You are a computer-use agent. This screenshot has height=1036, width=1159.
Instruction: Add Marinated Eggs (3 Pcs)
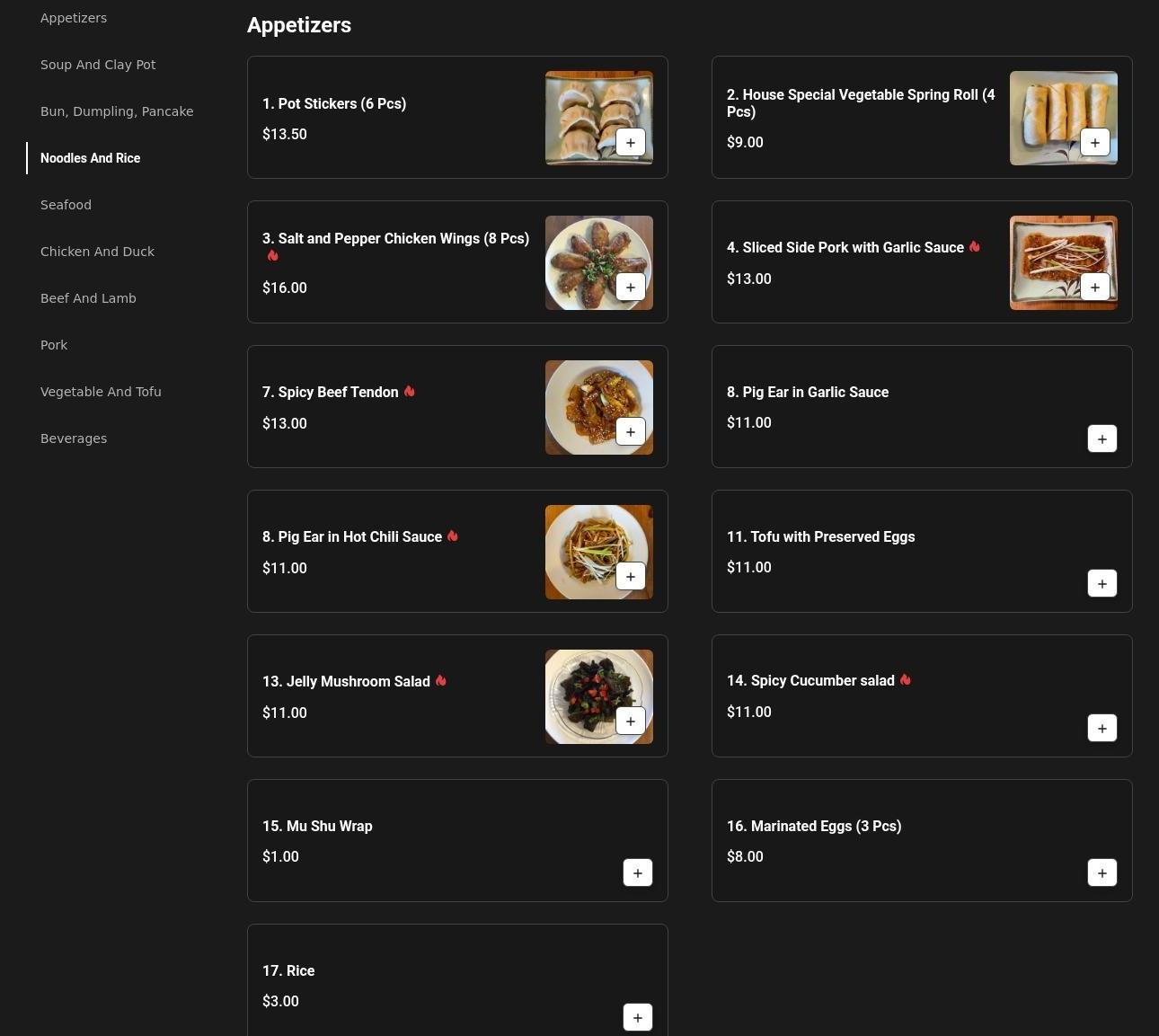pyautogui.click(x=1101, y=872)
